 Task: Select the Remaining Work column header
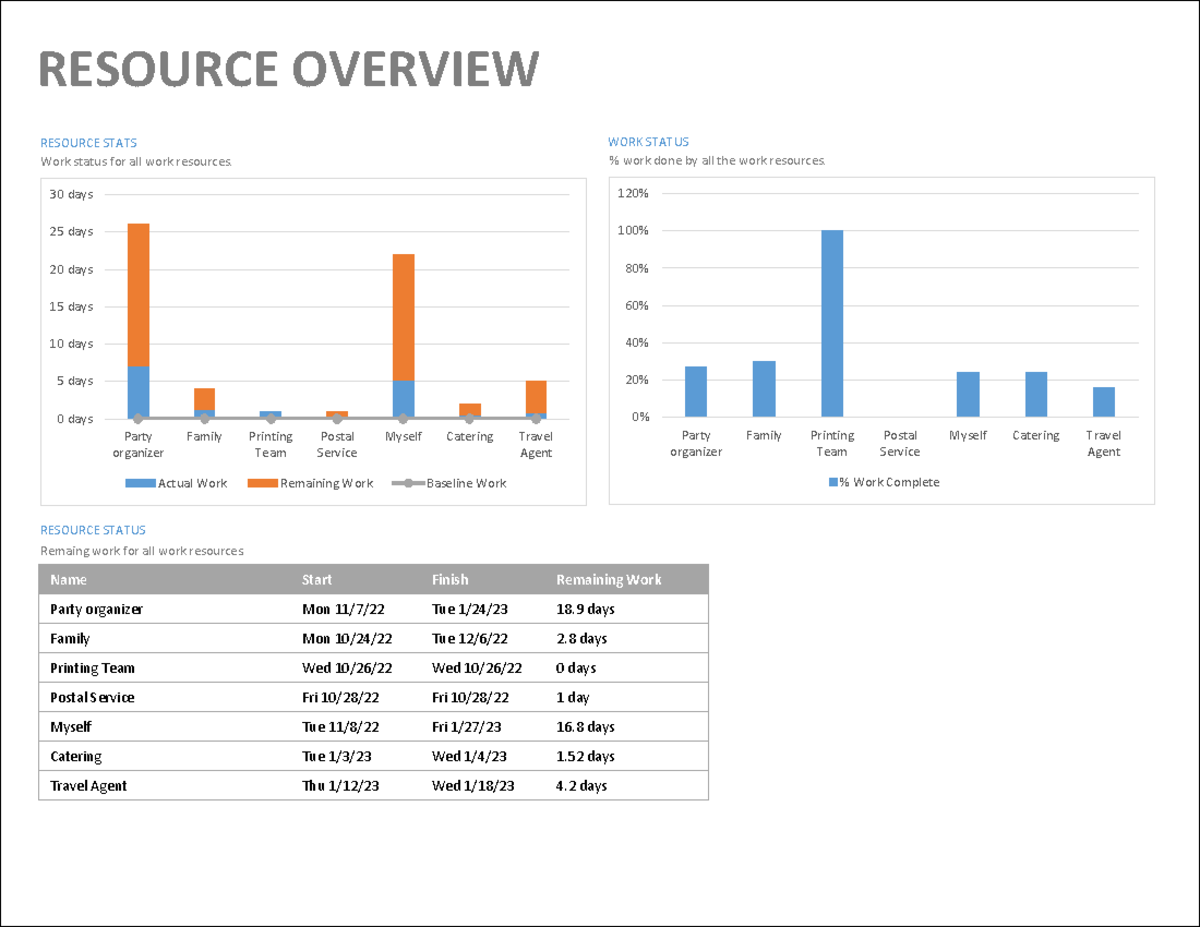611,579
